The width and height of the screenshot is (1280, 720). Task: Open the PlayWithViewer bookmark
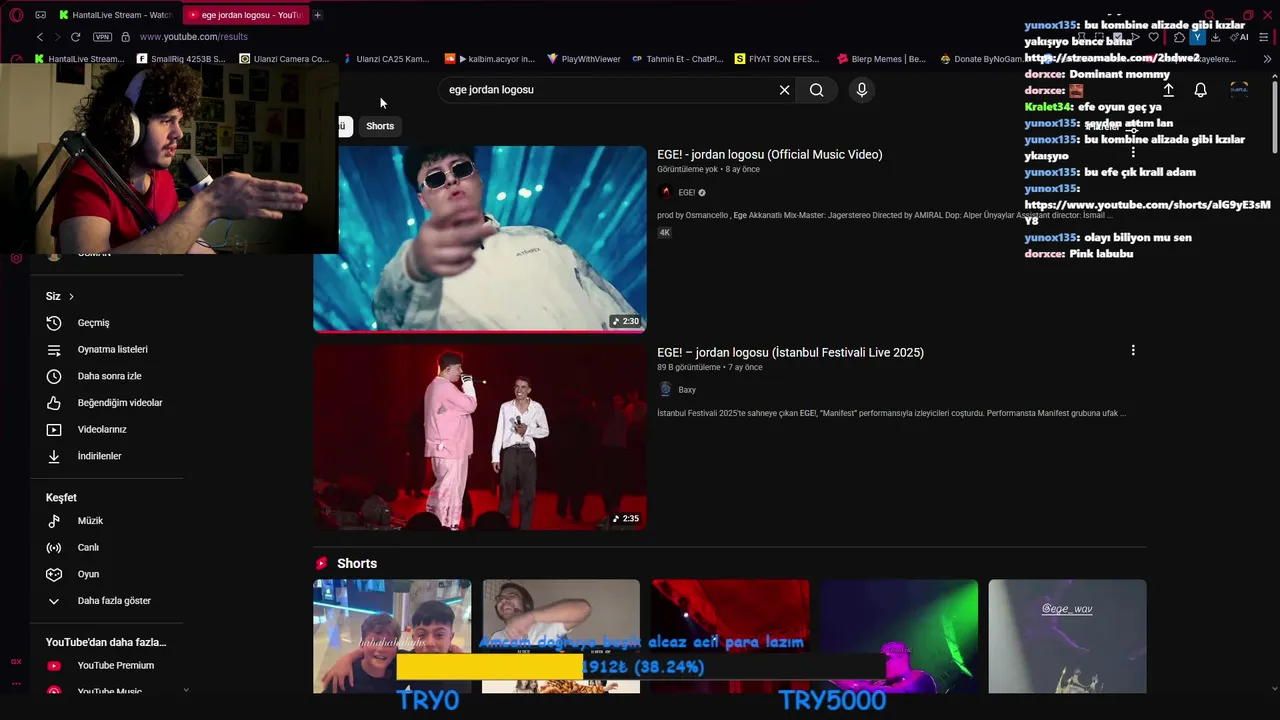tap(584, 59)
